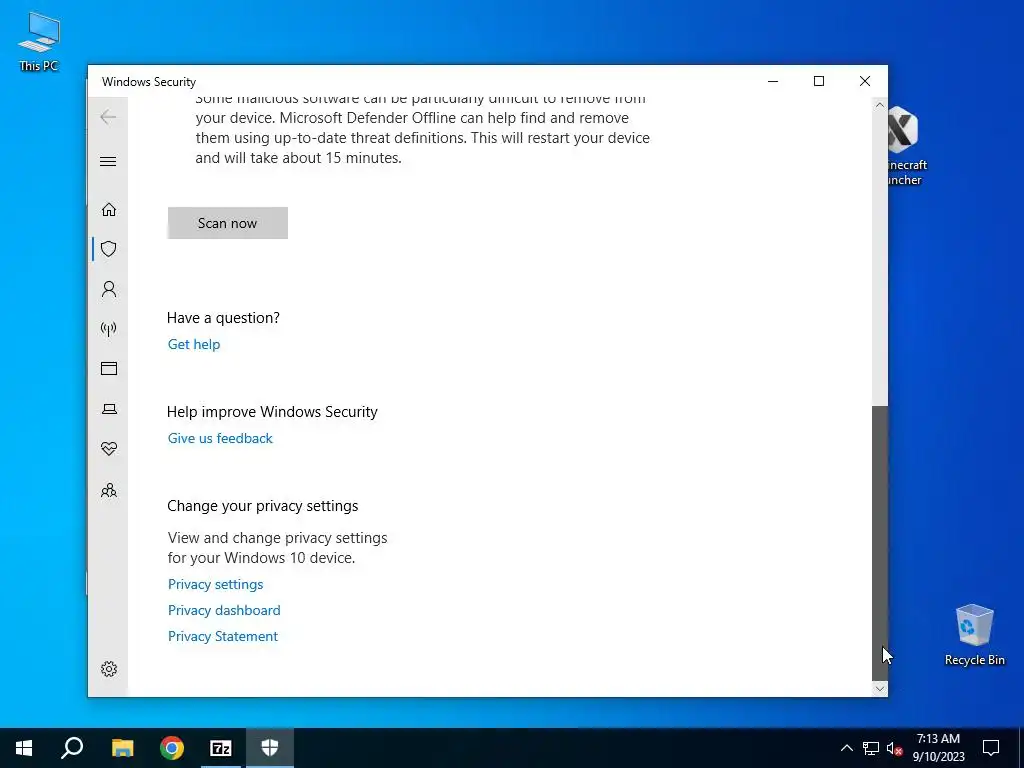Select the This PC desktop icon
1024x768 pixels.
(x=39, y=40)
